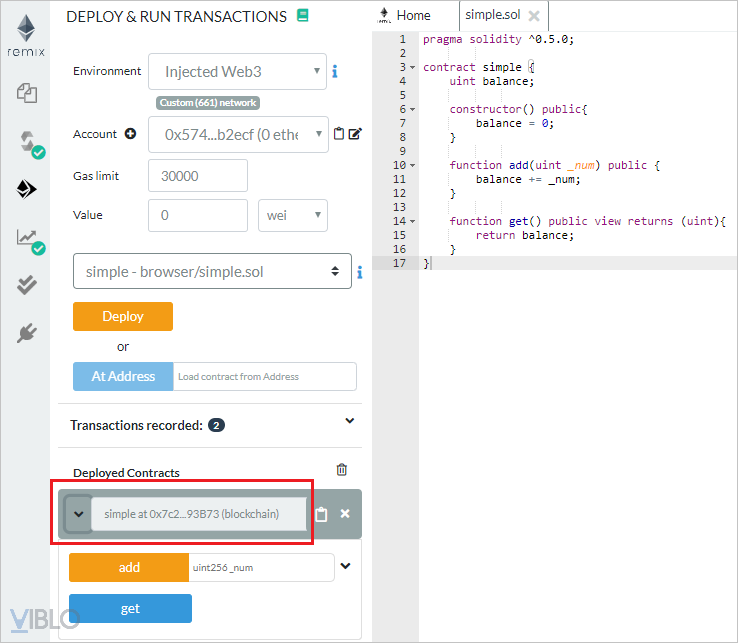Click the uint balance; code line
This screenshot has height=643, width=738.
tap(491, 81)
